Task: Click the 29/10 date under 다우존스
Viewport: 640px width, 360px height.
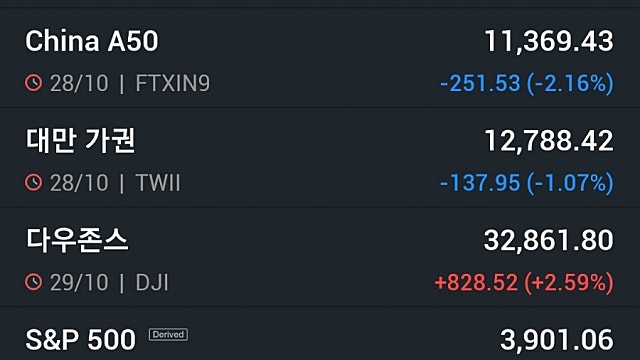Action: click(79, 282)
